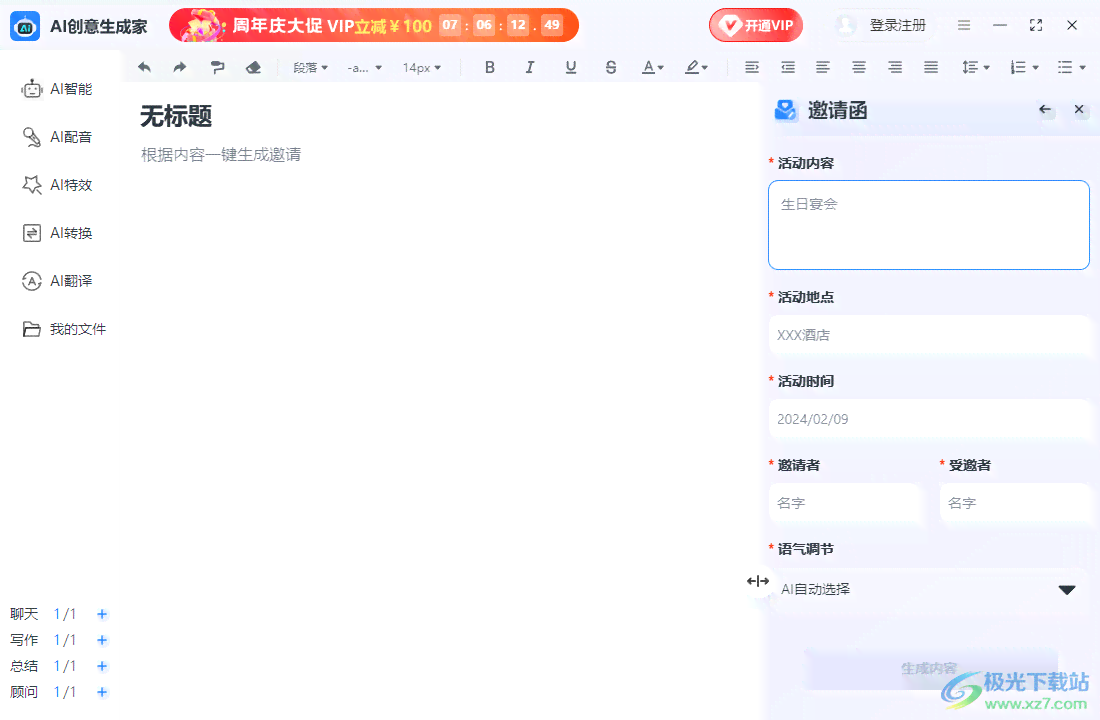Screen dimensions: 1100x720
Task: Open the font color dropdown
Action: 652,67
